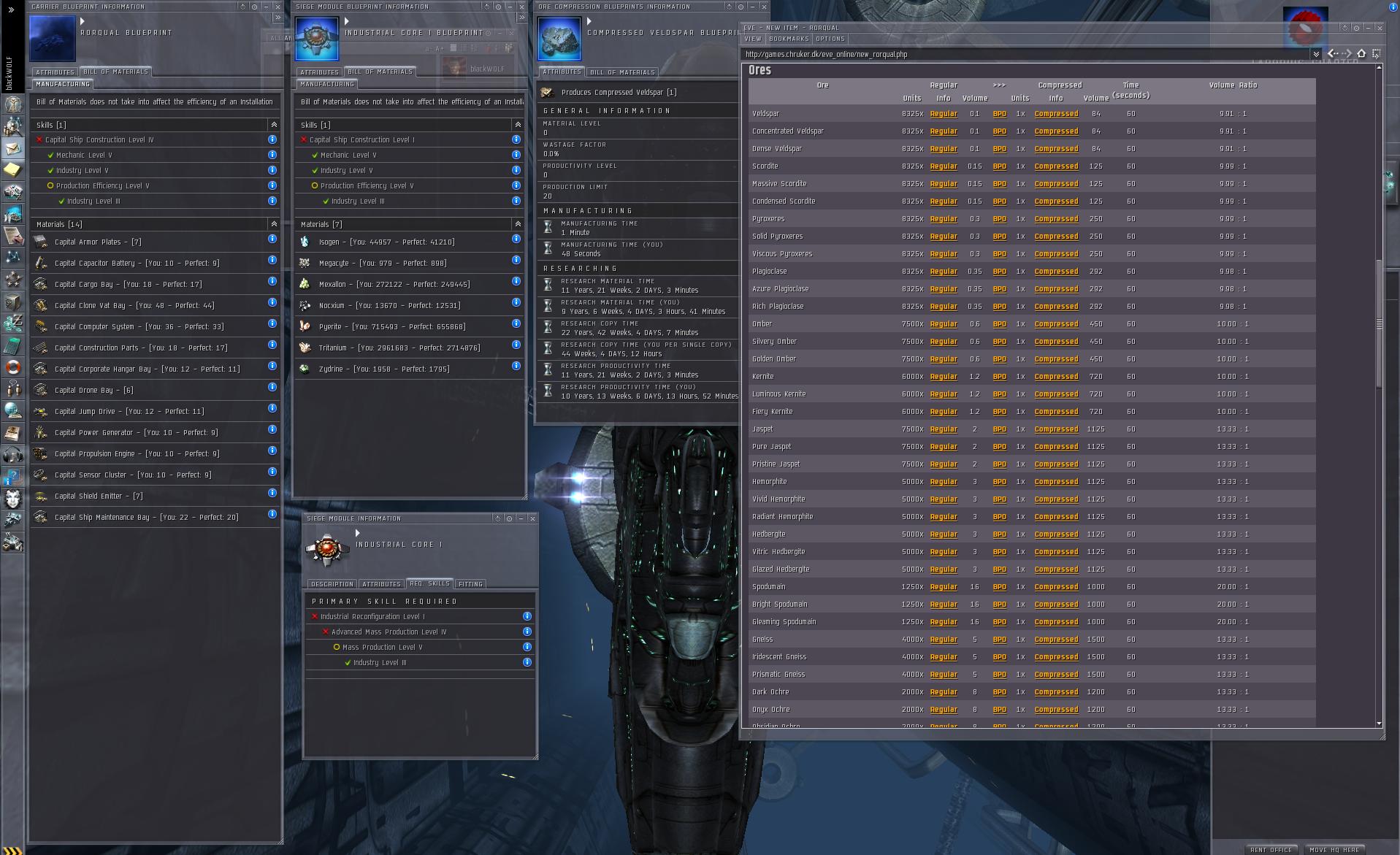Image resolution: width=1400 pixels, height=855 pixels.
Task: Open the Description tab for Industrial Core I
Action: 332,584
